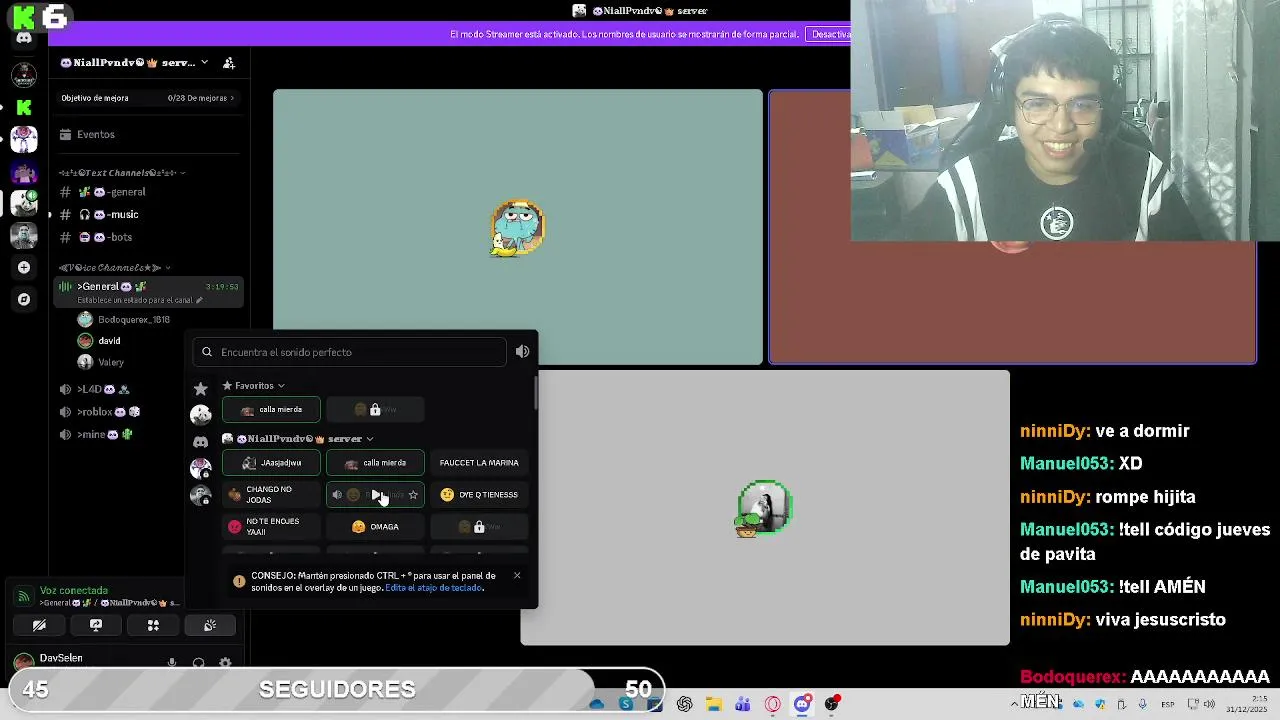
Task: Click the share screen icon in voice panel
Action: [x=96, y=625]
